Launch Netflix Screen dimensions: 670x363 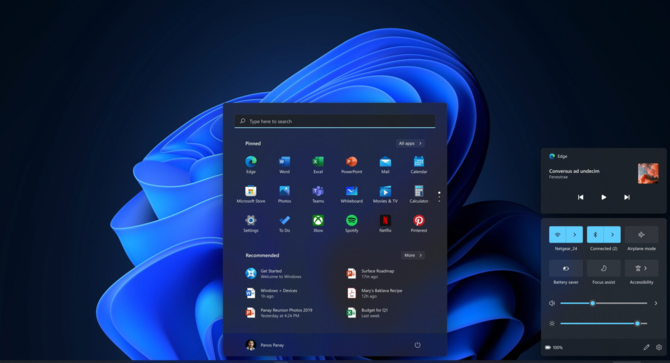coord(385,223)
